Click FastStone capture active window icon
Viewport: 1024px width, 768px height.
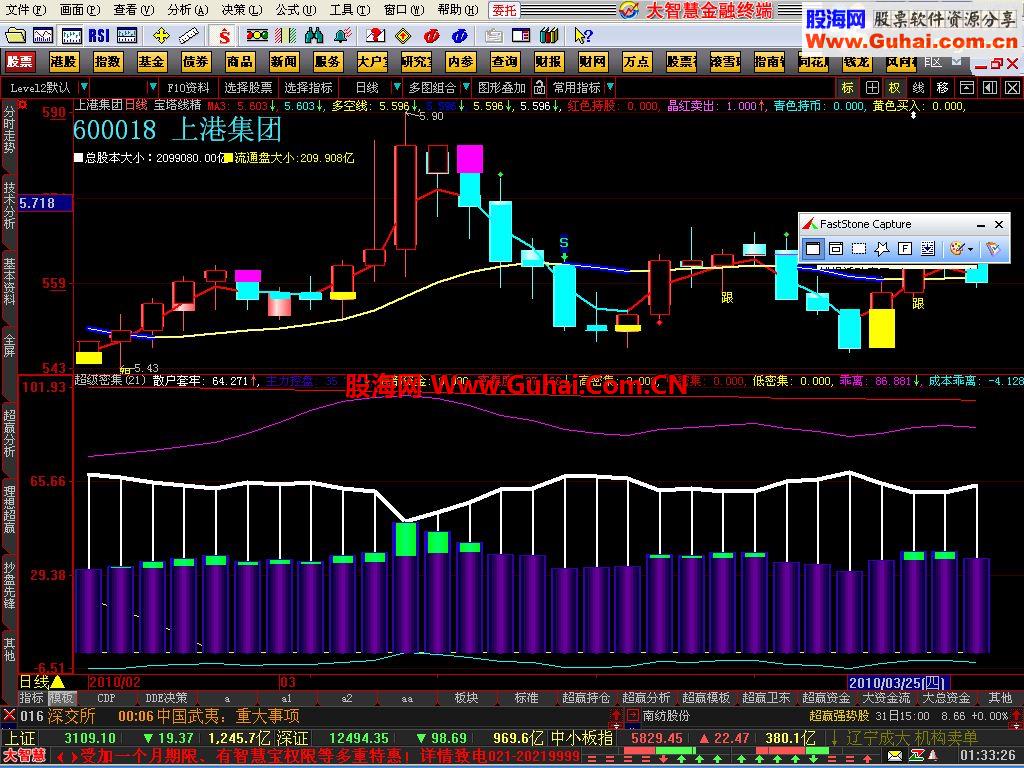click(812, 249)
